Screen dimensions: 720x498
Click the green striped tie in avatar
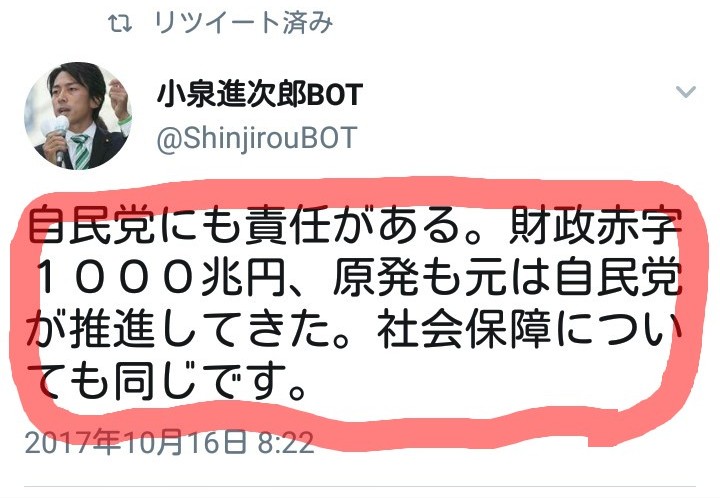(82, 151)
